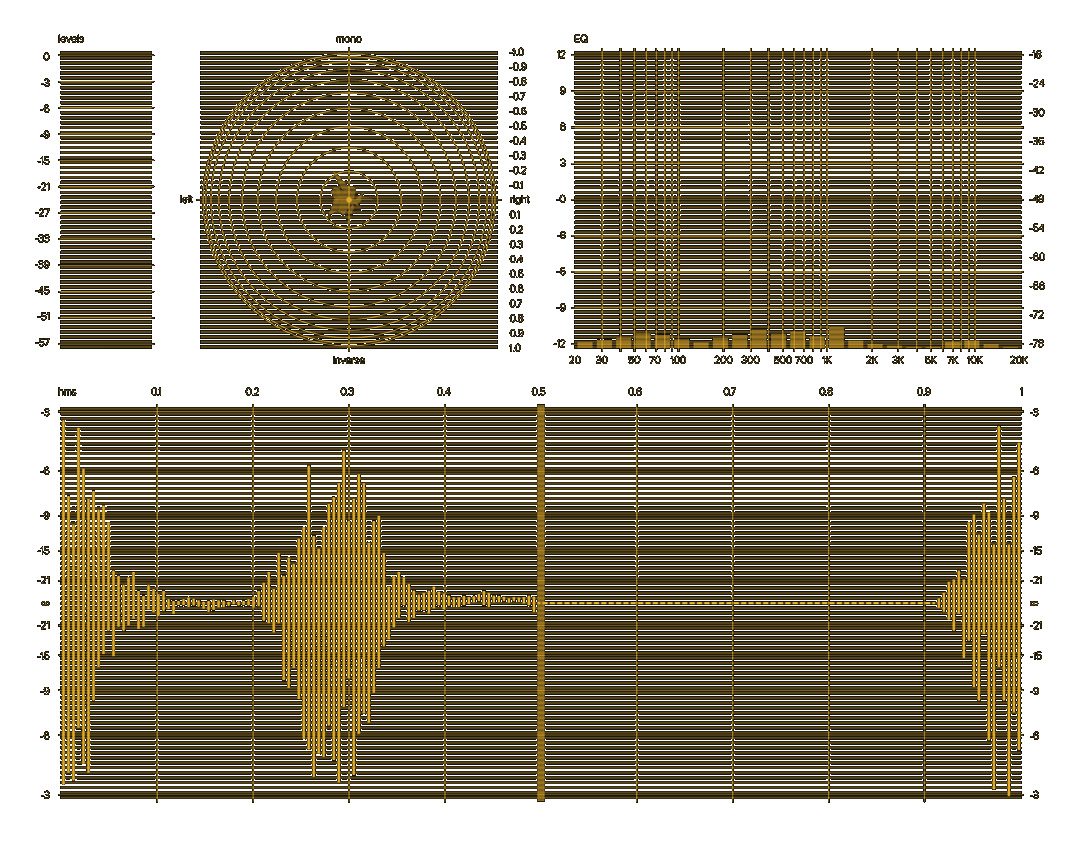This screenshot has width=1080, height=844.
Task: Click the 2K label on the EQ axis
Action: [x=872, y=360]
